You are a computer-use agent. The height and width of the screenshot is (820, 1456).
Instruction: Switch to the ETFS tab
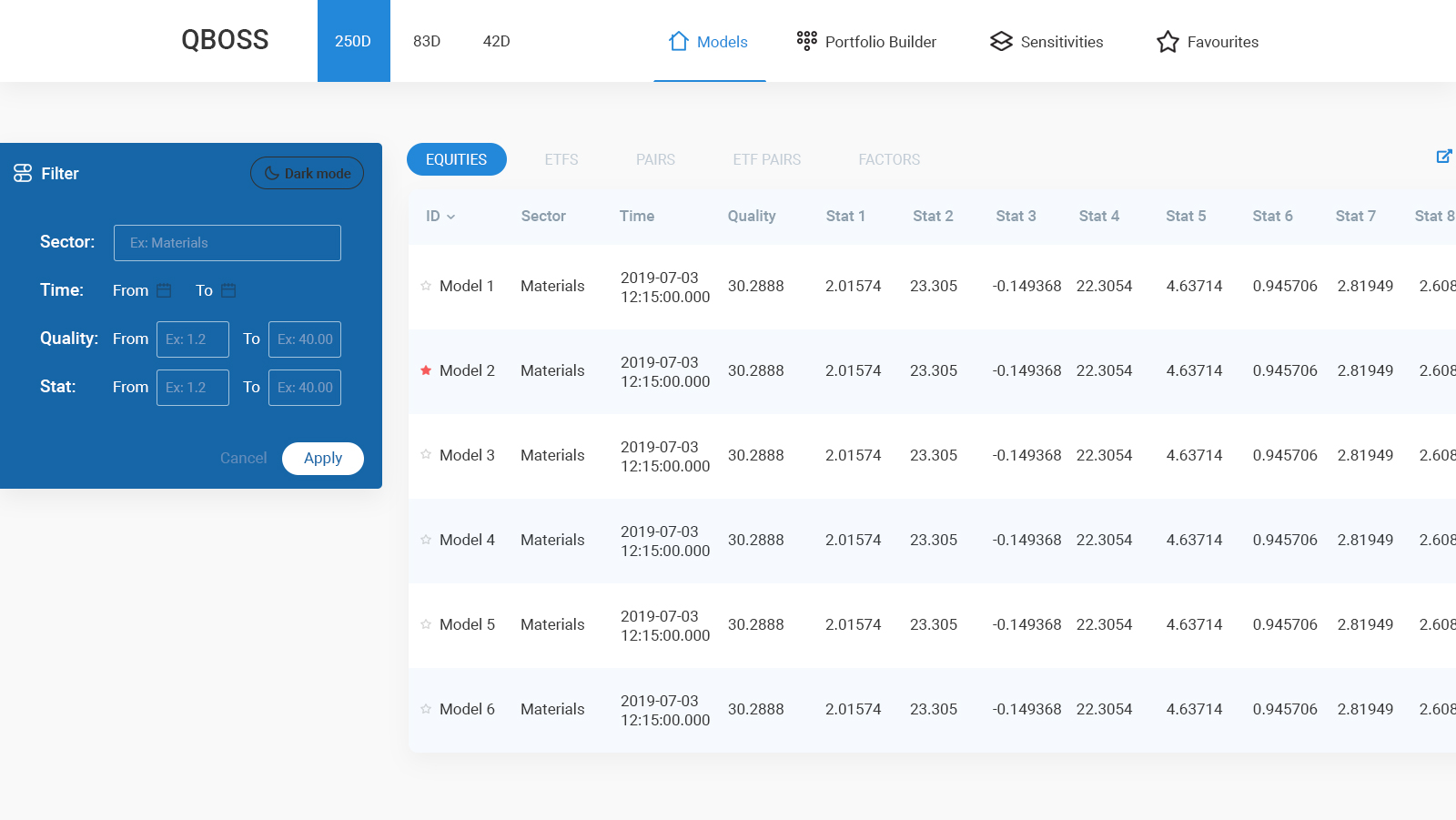point(561,159)
